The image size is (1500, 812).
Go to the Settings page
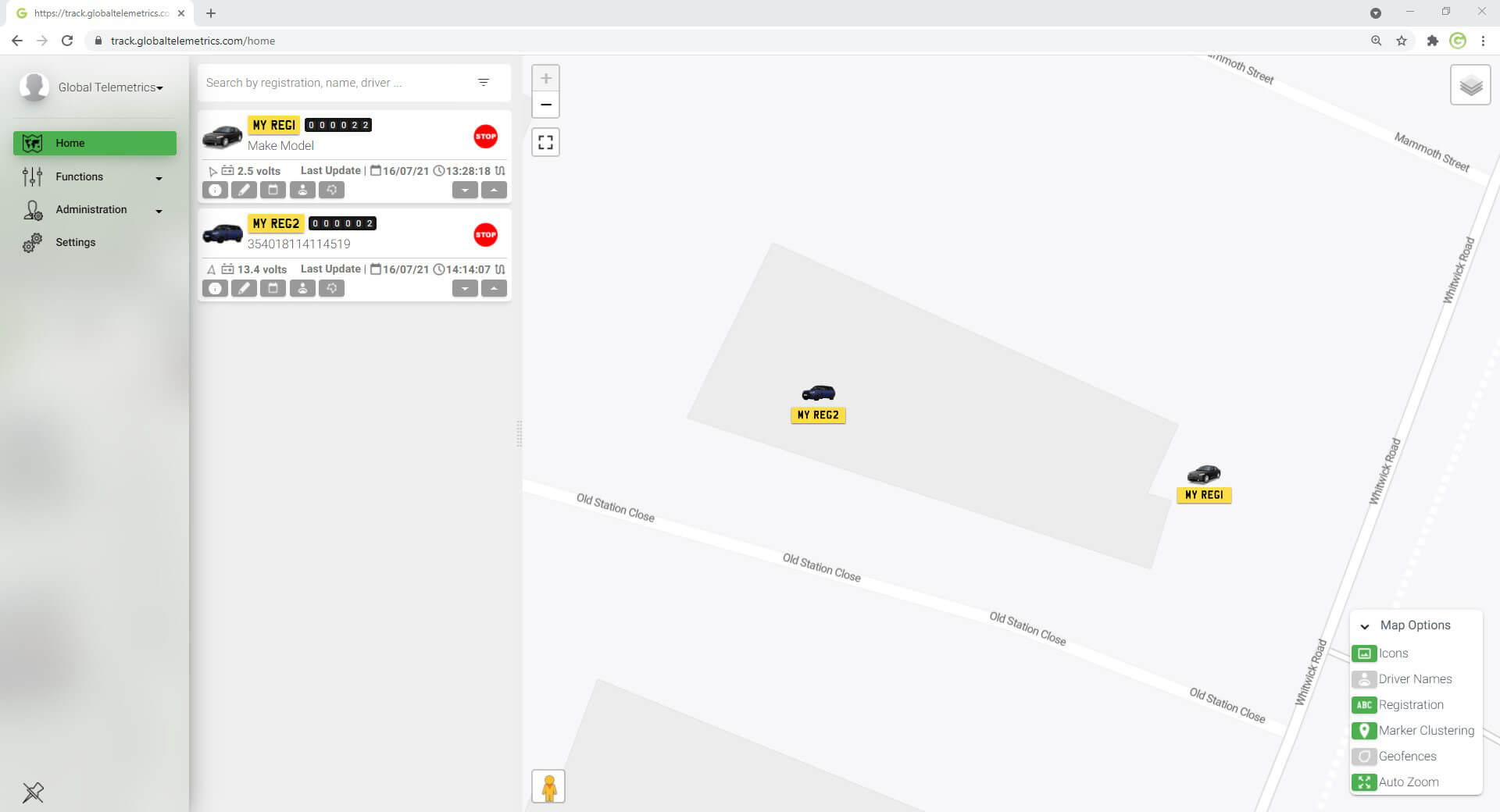pos(75,243)
